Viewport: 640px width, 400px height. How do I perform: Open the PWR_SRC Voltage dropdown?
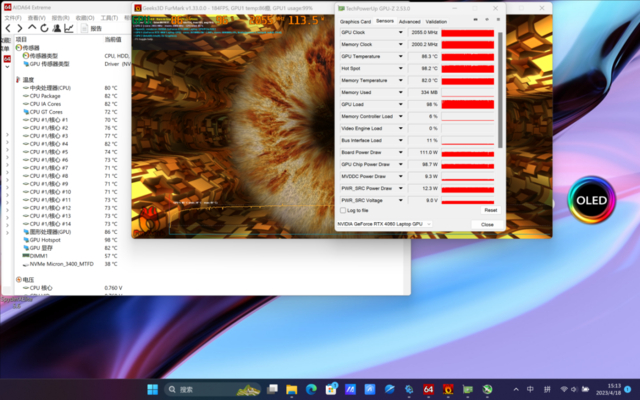[x=400, y=200]
